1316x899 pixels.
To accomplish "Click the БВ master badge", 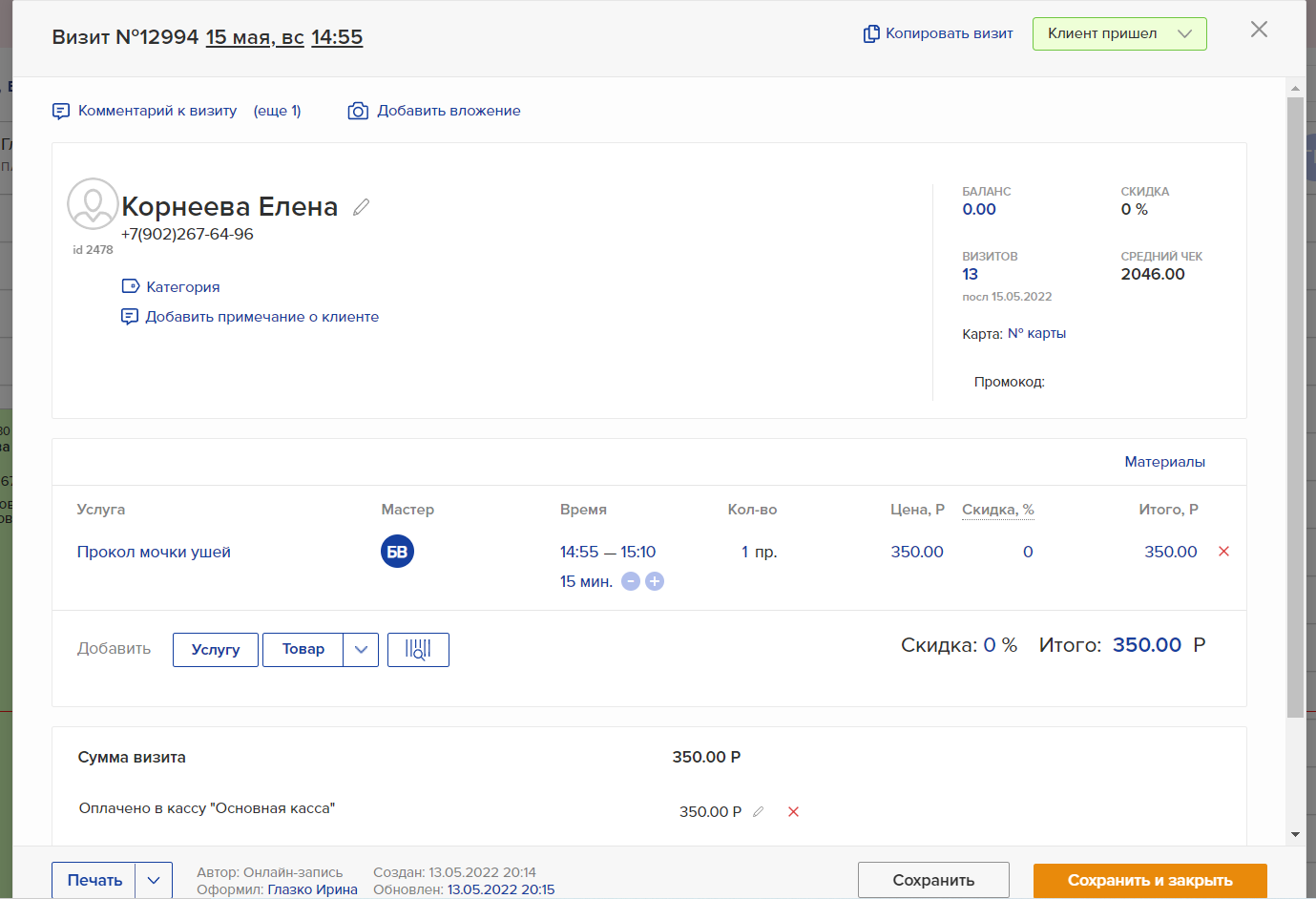I will pyautogui.click(x=397, y=552).
